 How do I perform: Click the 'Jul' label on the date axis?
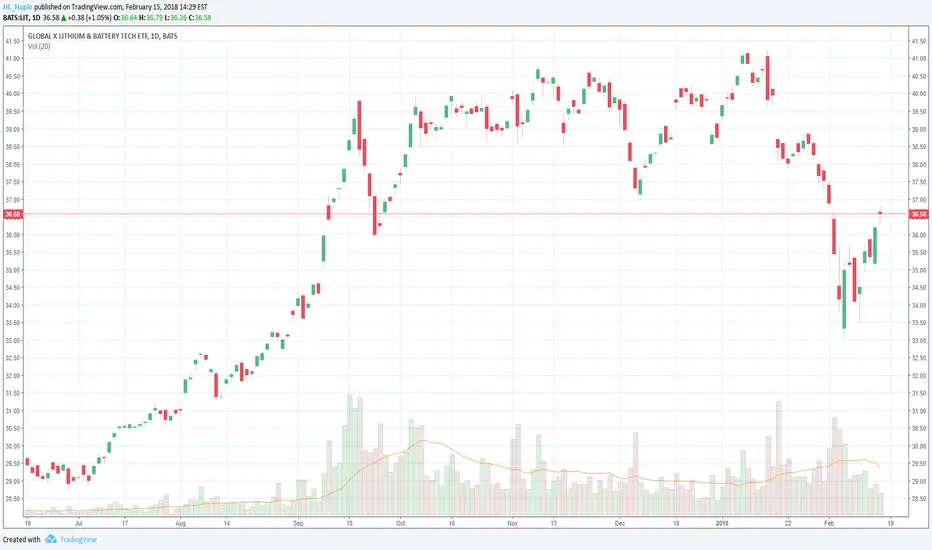78,523
